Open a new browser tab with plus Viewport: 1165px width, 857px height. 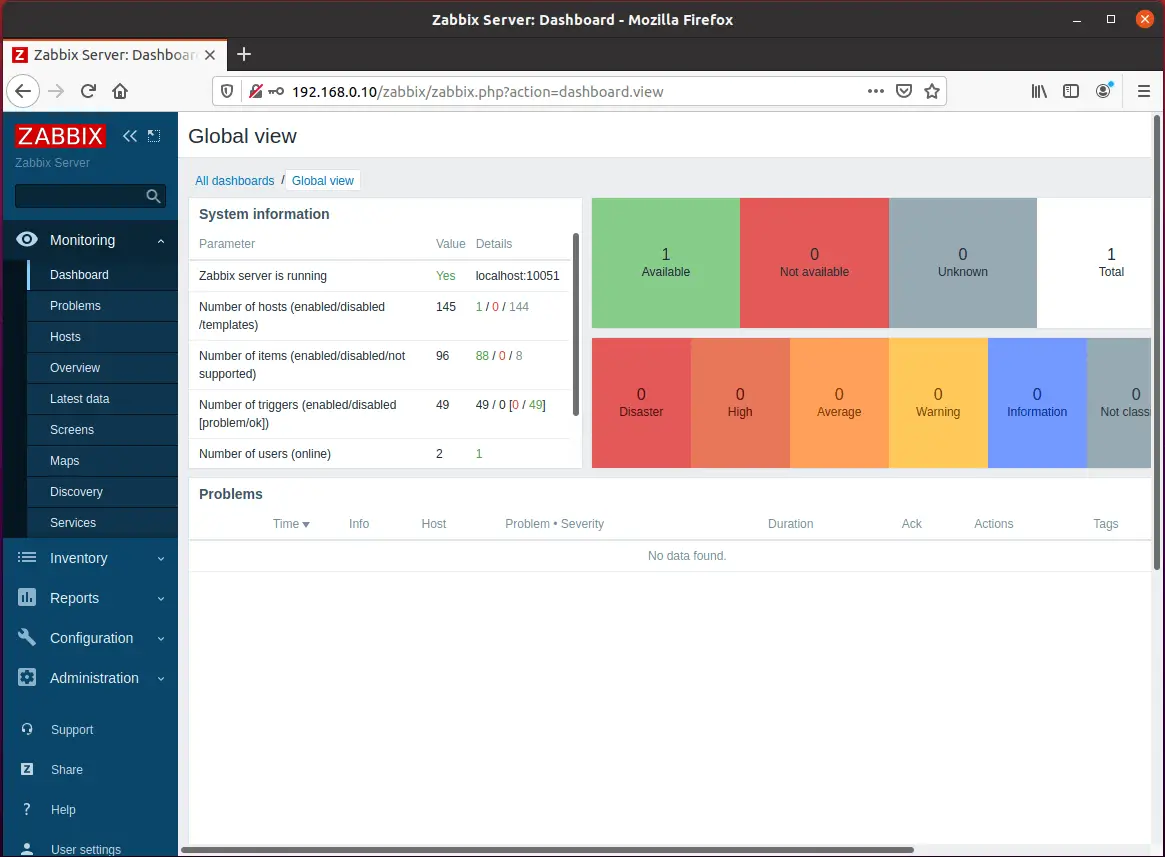(244, 54)
